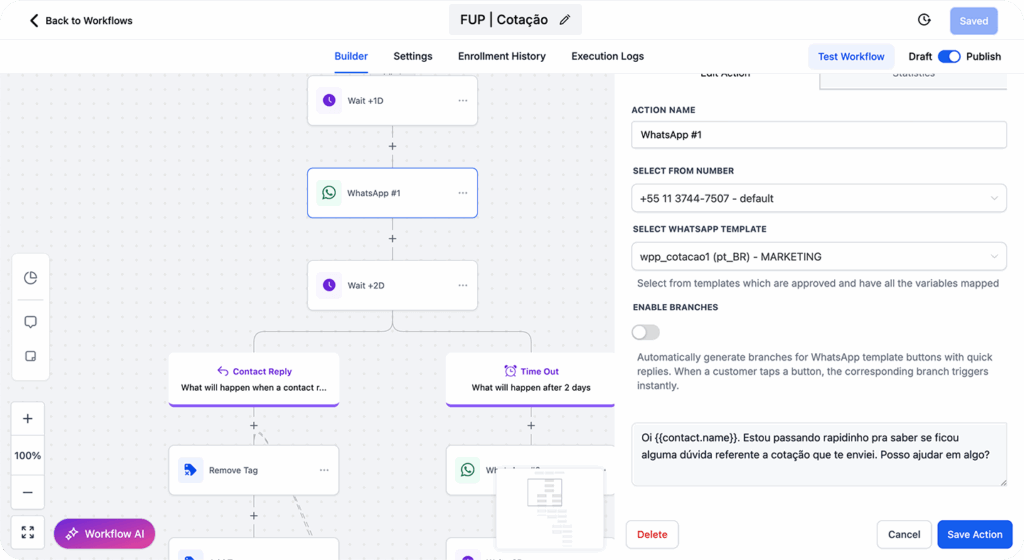
Task: Open the Wait +1D node options menu
Action: (x=463, y=101)
